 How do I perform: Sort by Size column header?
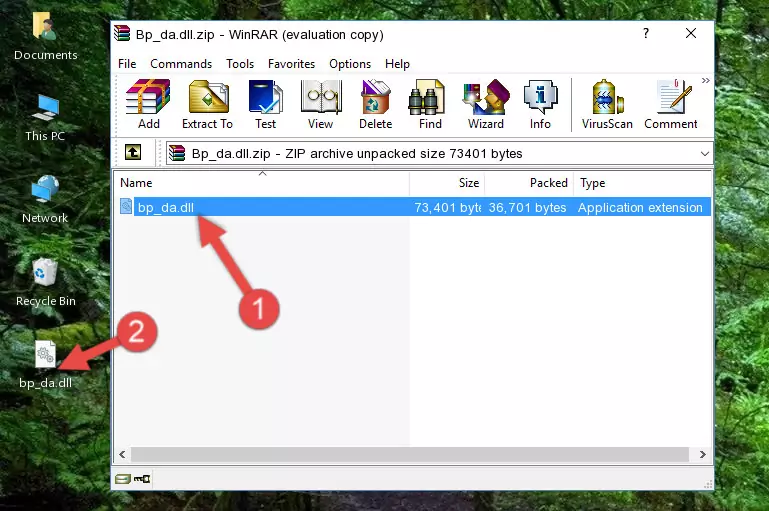[x=447, y=183]
